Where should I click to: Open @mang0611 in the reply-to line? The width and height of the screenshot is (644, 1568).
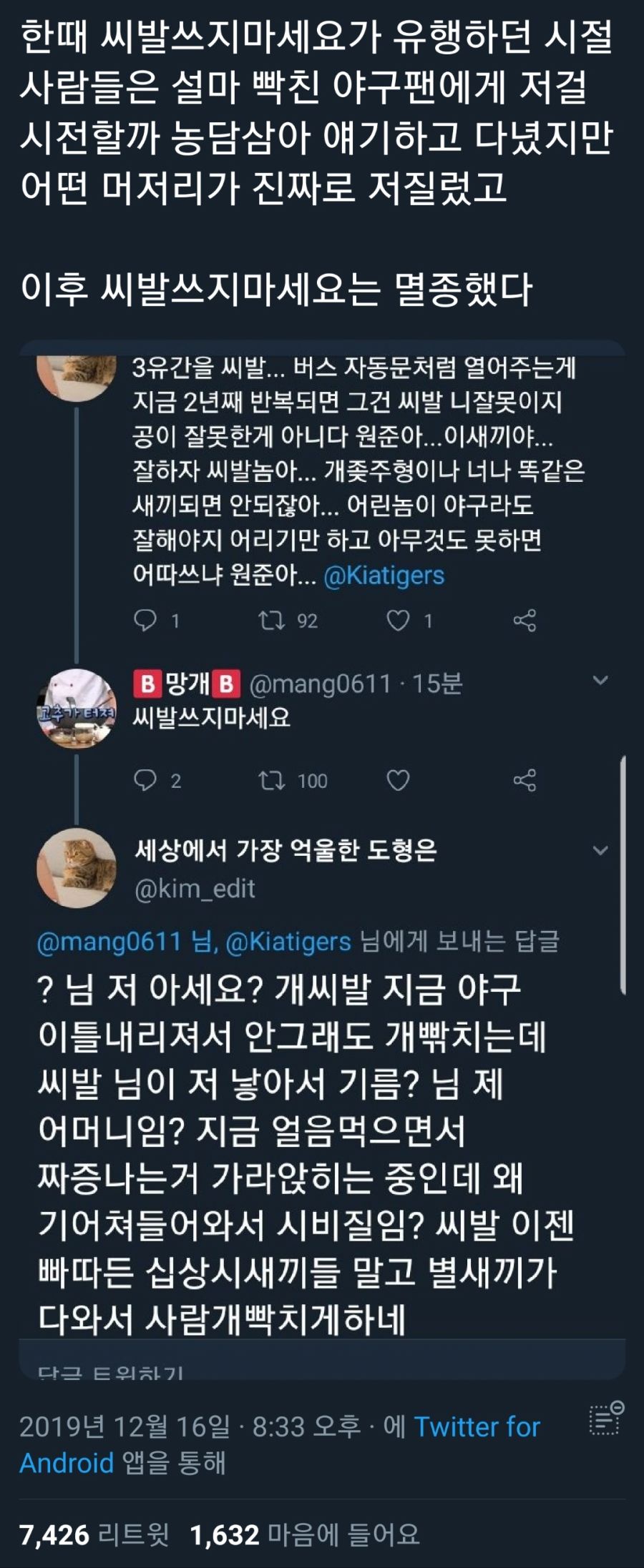point(109,941)
